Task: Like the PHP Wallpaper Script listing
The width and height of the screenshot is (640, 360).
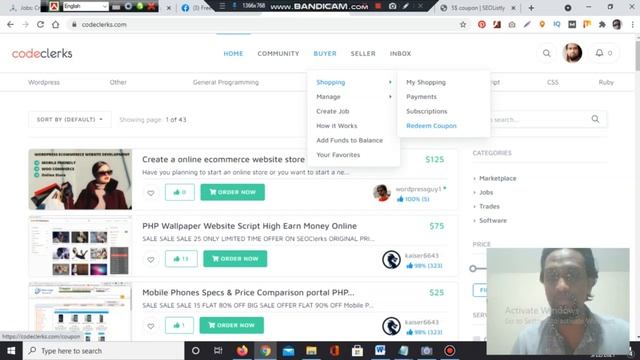Action: pyautogui.click(x=181, y=259)
